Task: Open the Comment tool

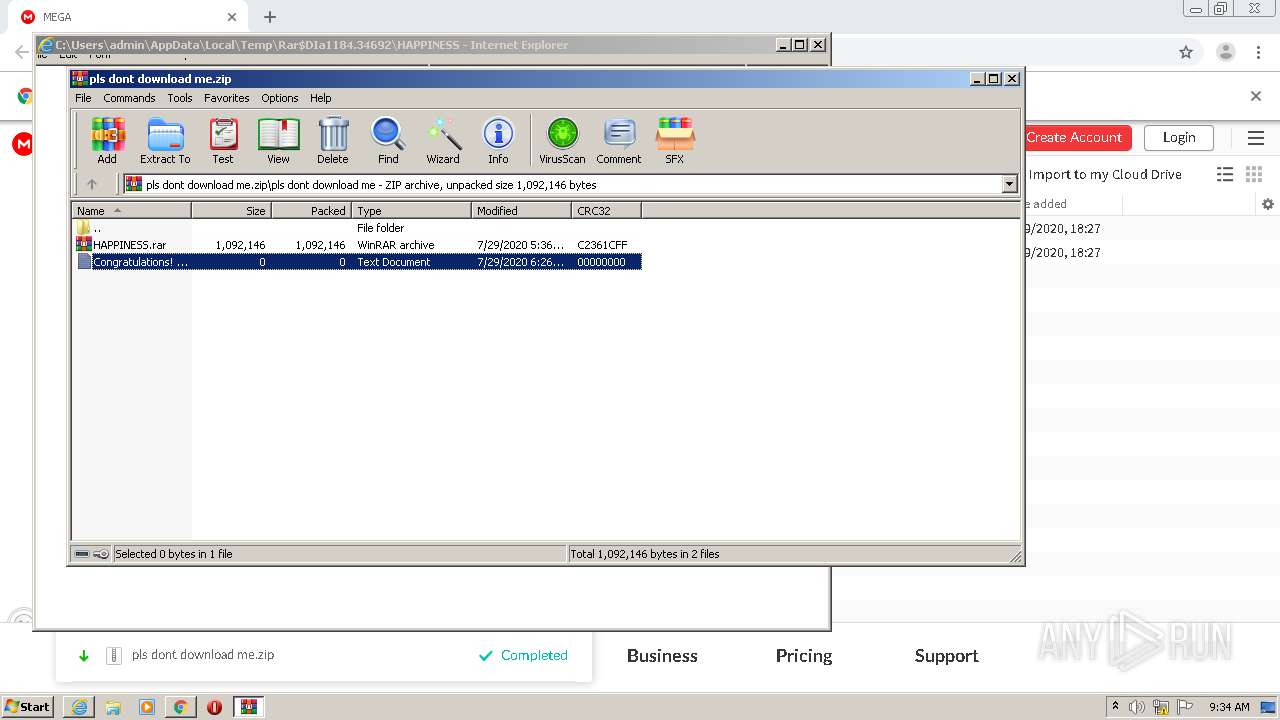Action: click(x=619, y=140)
